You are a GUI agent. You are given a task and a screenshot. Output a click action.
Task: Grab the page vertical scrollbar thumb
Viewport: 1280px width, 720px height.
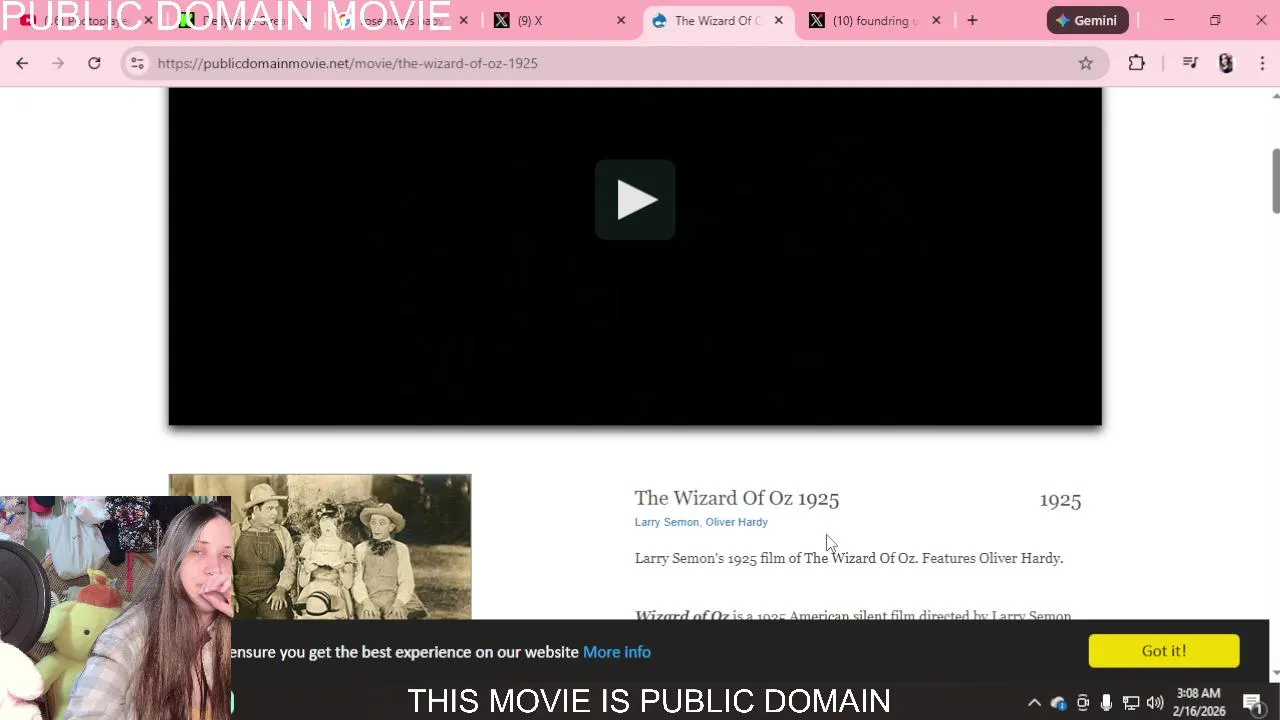(x=1275, y=181)
